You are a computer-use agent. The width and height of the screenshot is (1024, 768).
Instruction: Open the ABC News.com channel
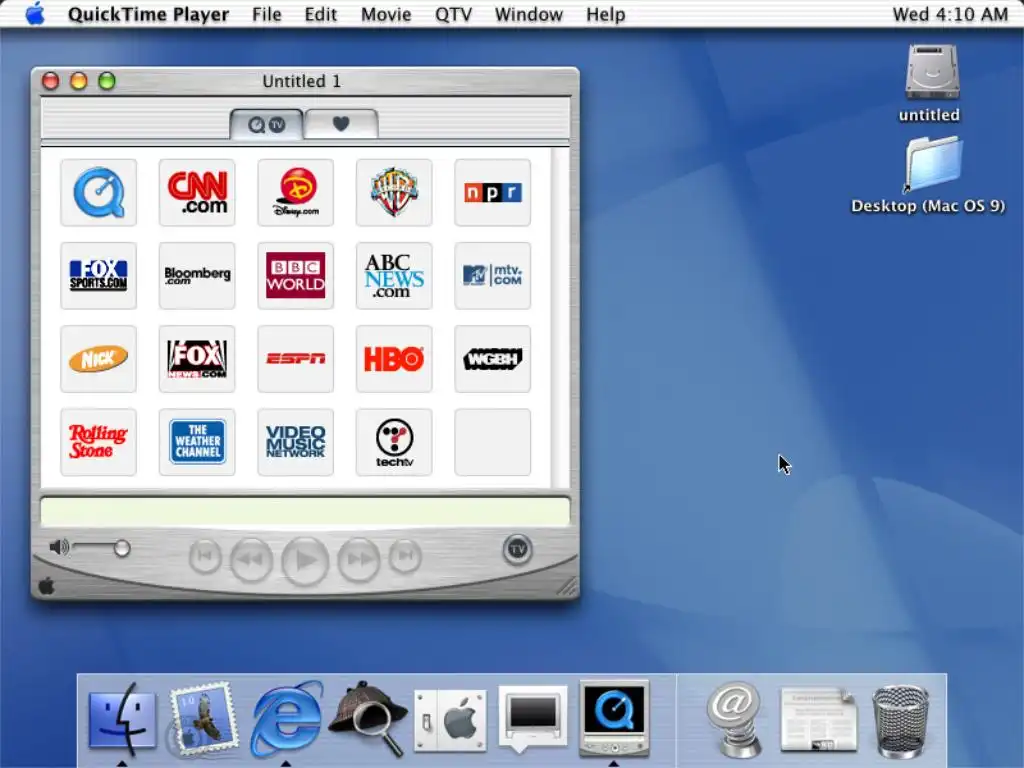click(x=394, y=276)
